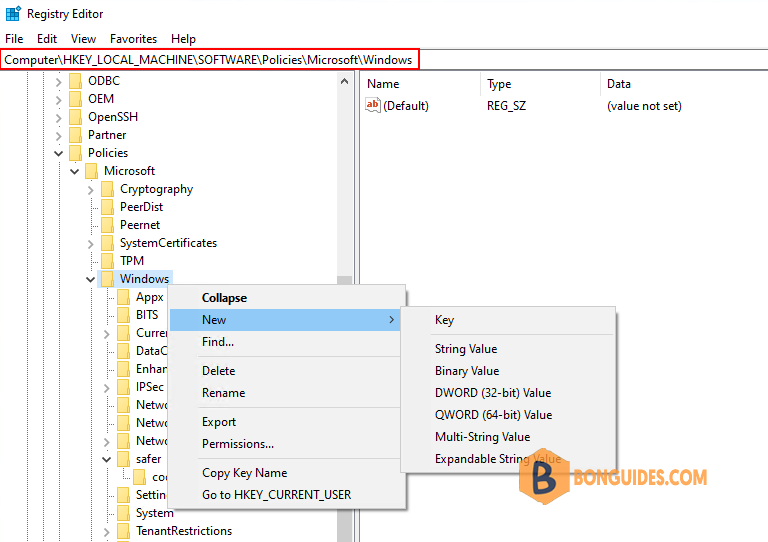Sort by the Type column header
768x542 pixels.
tap(540, 84)
